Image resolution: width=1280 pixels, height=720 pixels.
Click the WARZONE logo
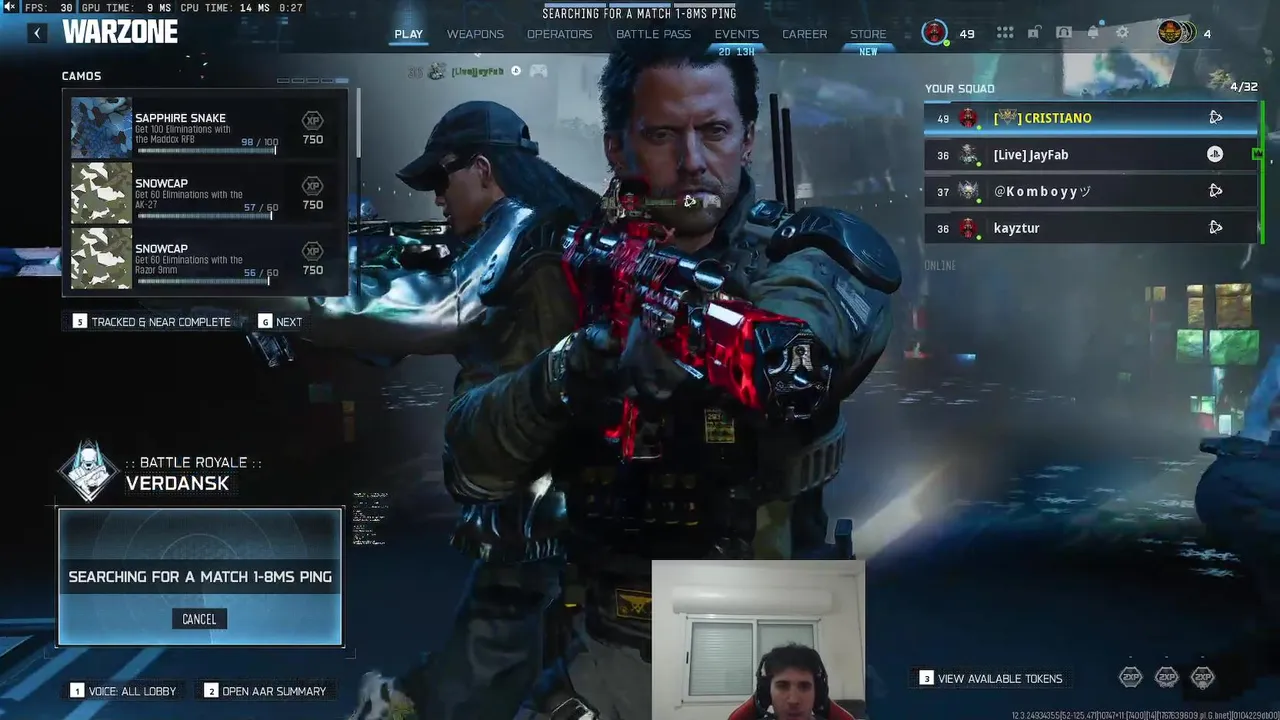pos(120,32)
